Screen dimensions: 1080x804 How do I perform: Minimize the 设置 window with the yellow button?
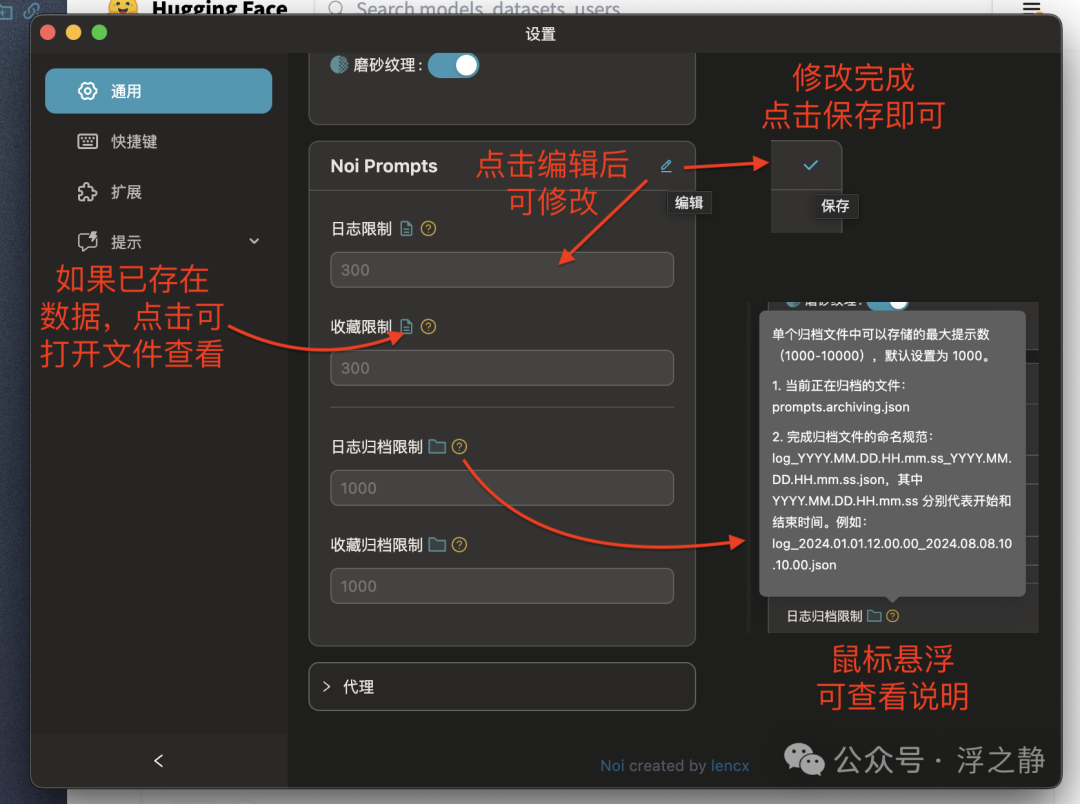[x=74, y=32]
